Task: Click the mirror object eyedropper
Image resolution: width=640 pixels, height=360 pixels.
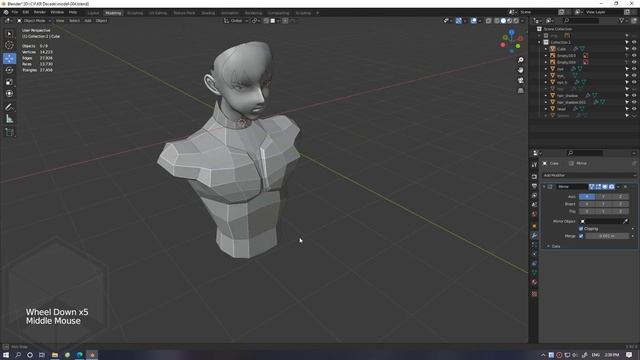Action: [x=625, y=221]
